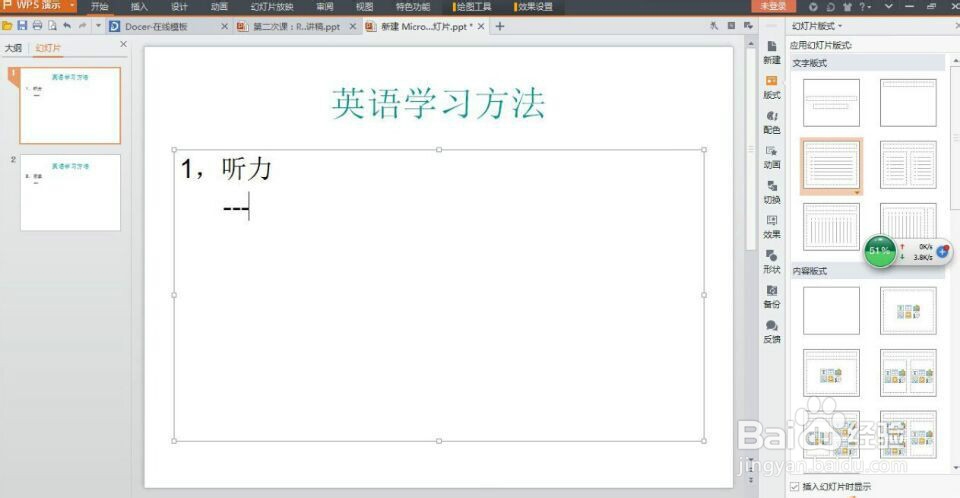The width and height of the screenshot is (960, 498).
Task: Select the title and two content layout
Action: point(908,373)
